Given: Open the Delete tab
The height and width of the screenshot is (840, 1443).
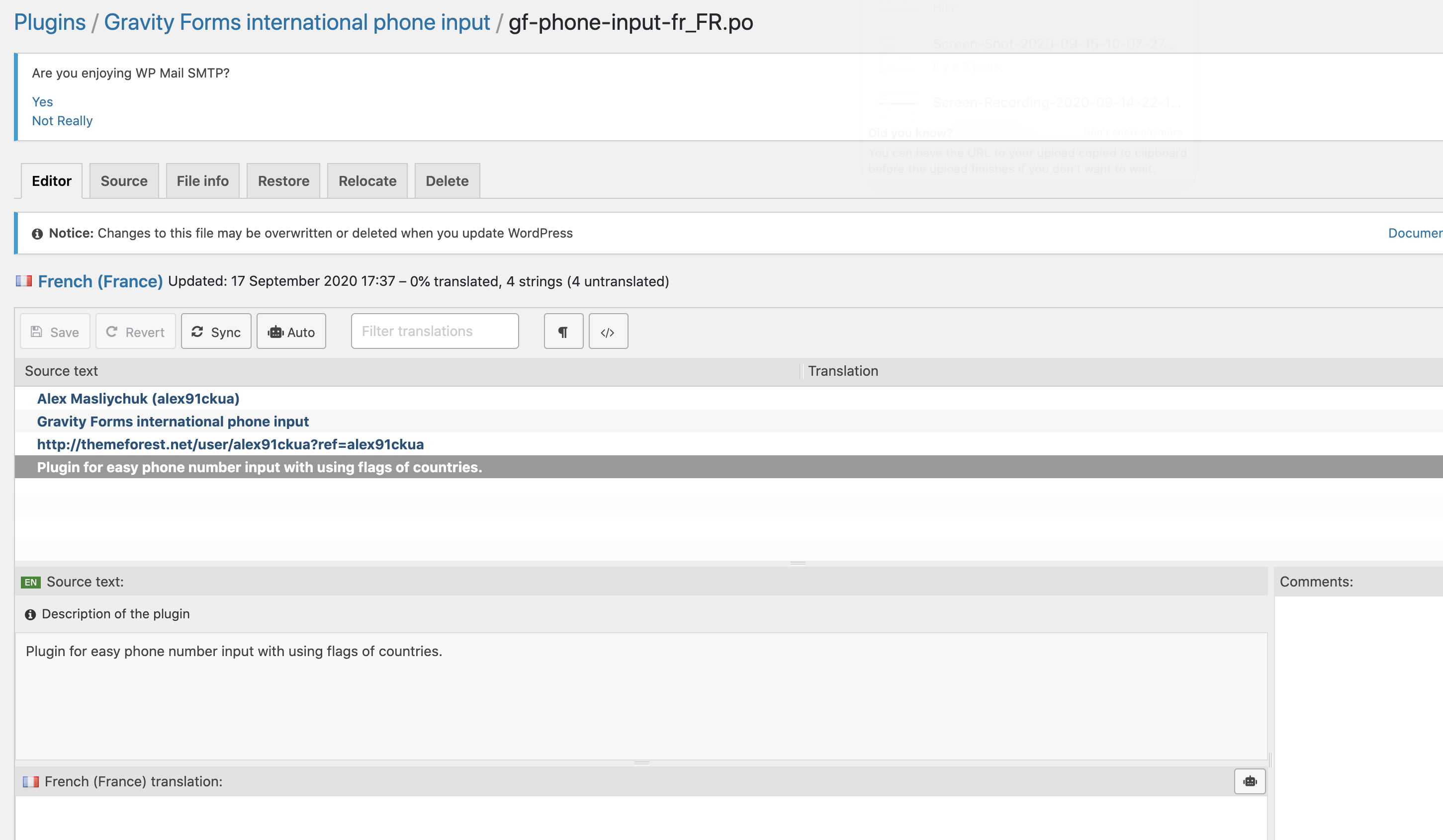Looking at the screenshot, I should [447, 181].
